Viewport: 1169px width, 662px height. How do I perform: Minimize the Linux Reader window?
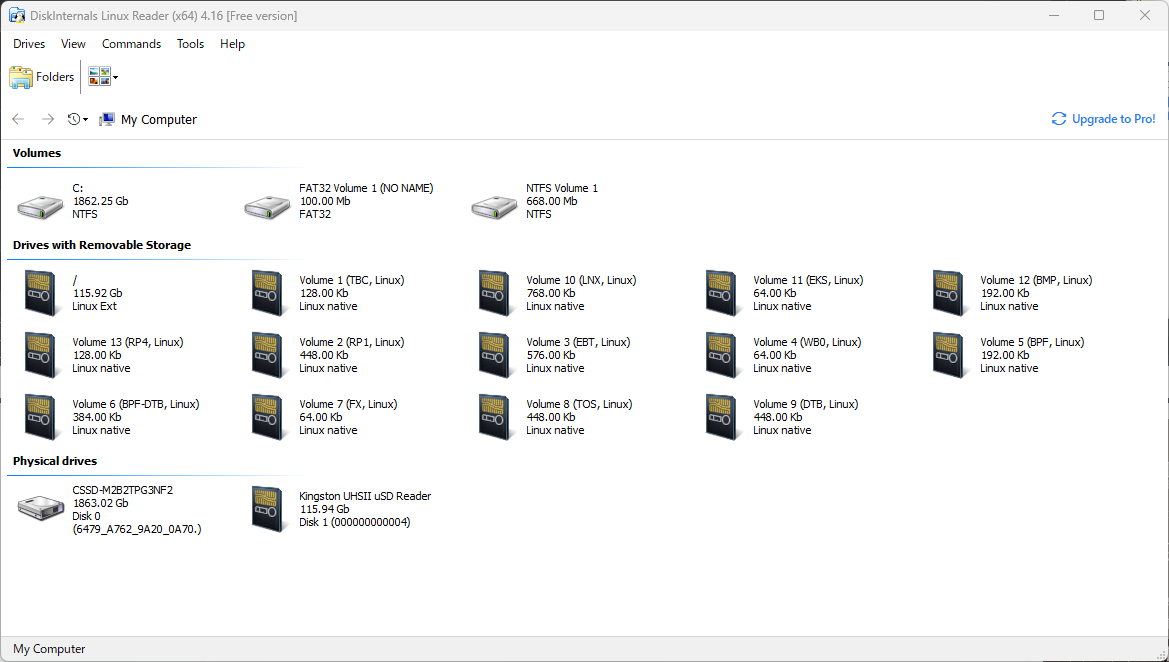pos(1054,15)
